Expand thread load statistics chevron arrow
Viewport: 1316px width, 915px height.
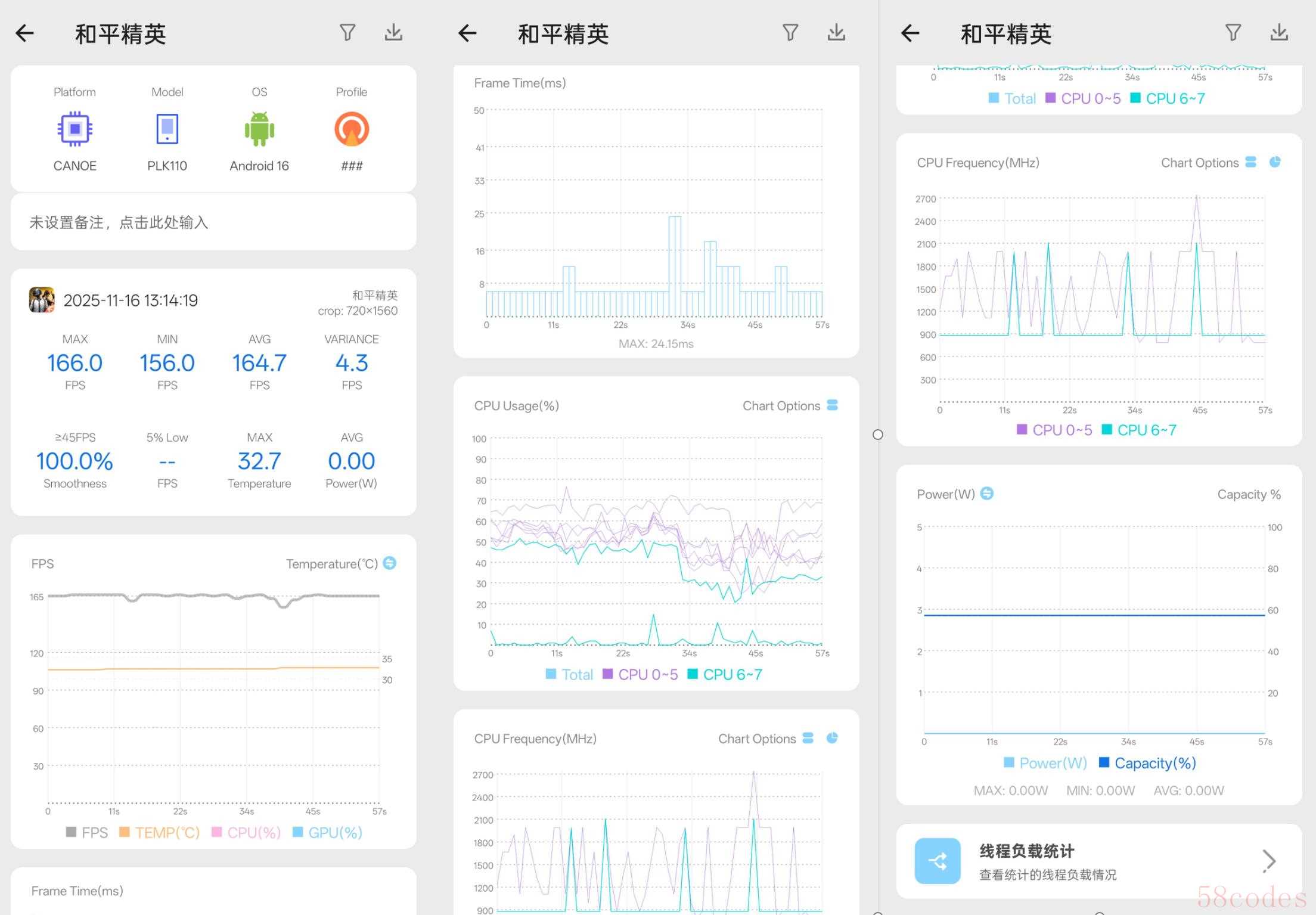tap(1269, 861)
